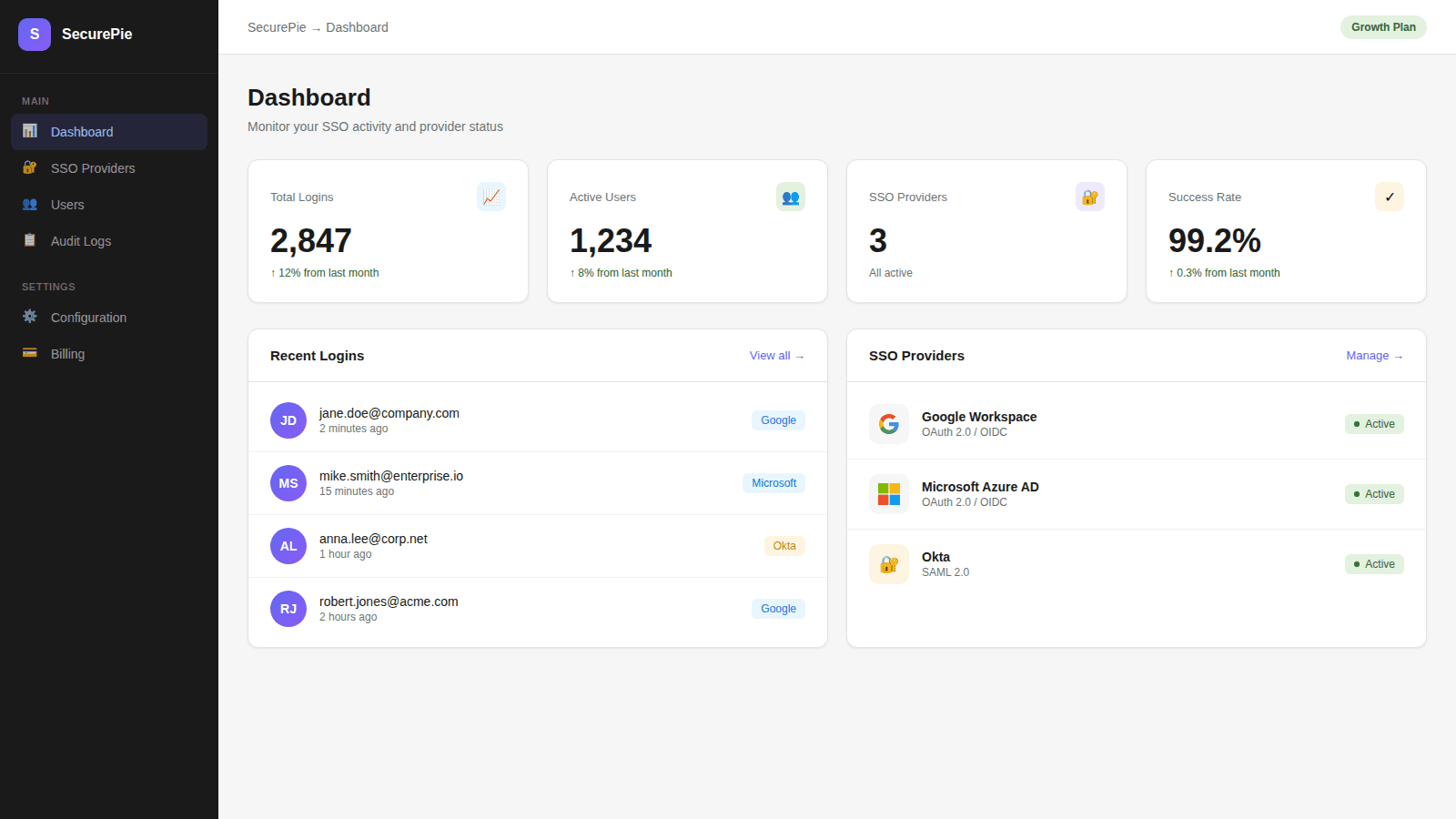The image size is (1456, 819).
Task: Open Manage in the SSO Providers panel
Action: pos(1374,355)
